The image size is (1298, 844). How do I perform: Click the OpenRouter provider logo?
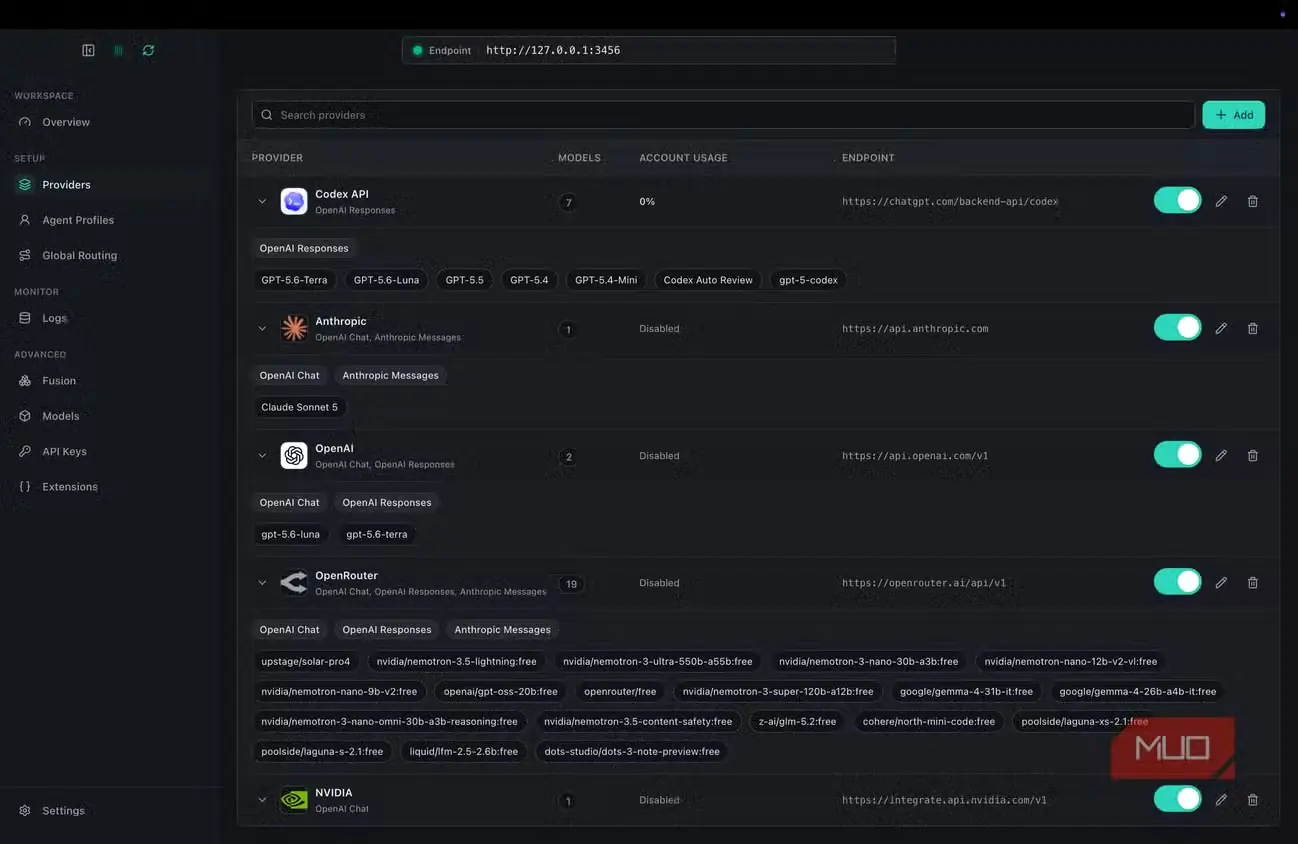coord(294,582)
